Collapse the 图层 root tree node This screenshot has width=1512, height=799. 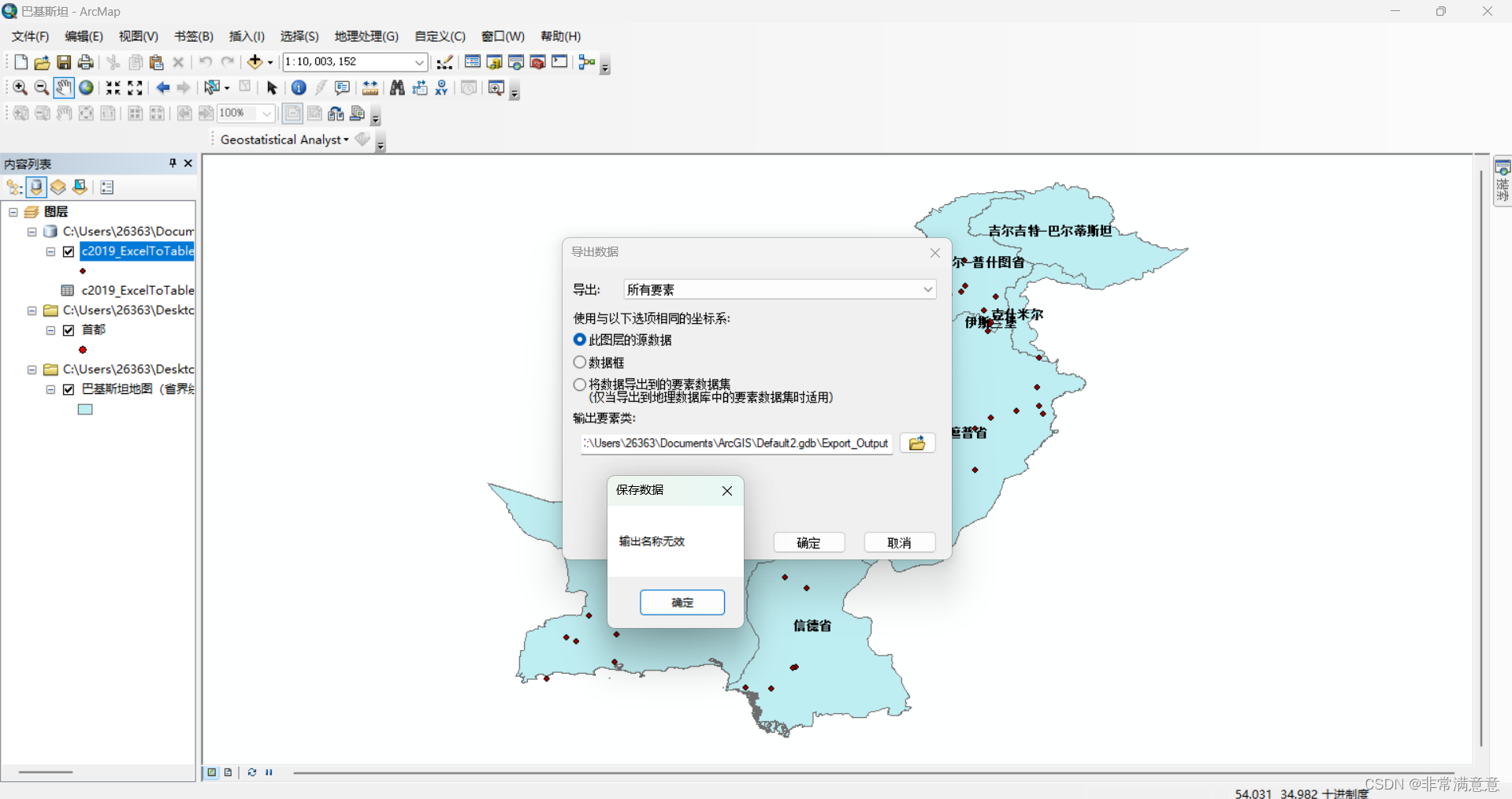[13, 212]
